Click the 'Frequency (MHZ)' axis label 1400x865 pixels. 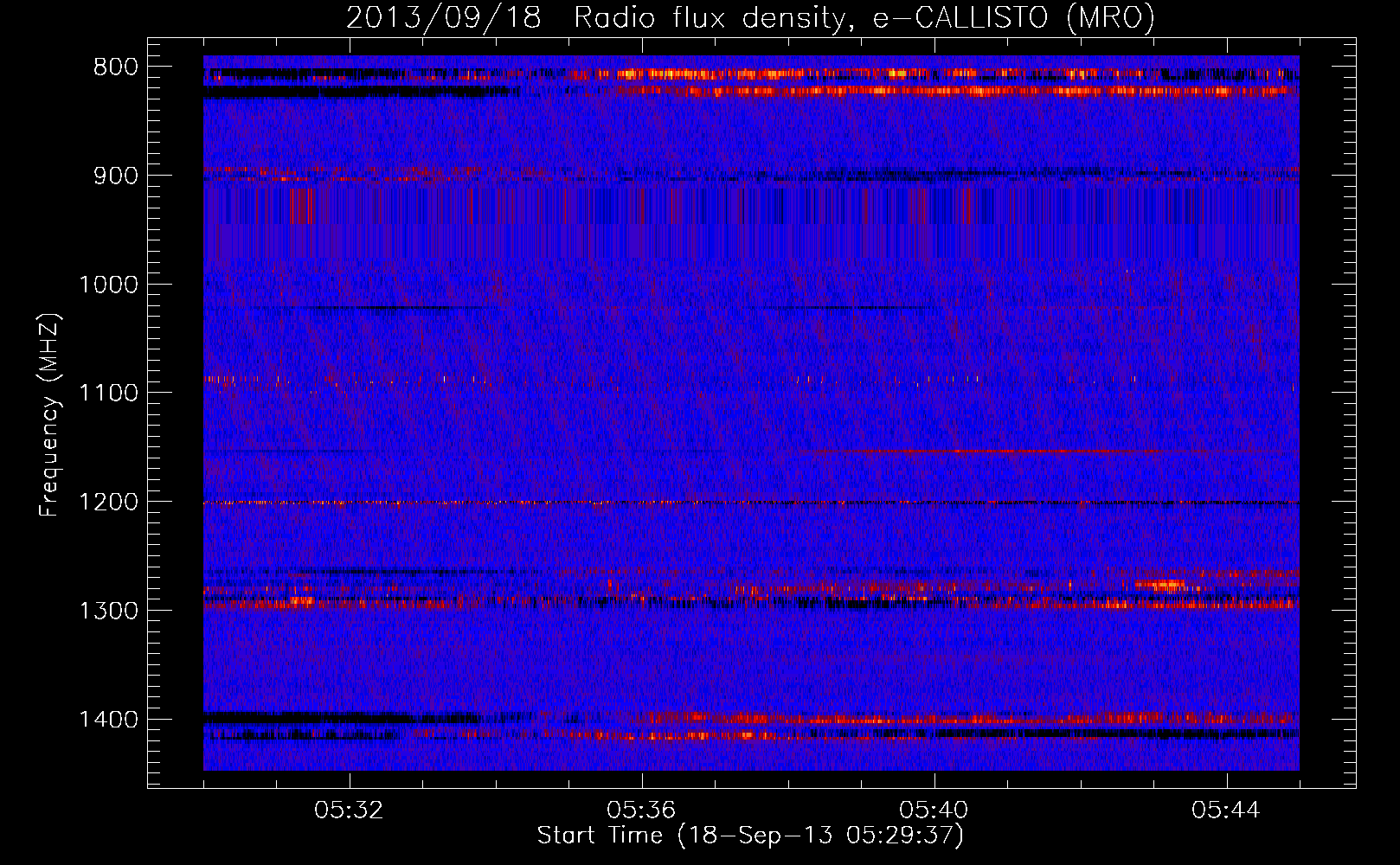[49, 415]
